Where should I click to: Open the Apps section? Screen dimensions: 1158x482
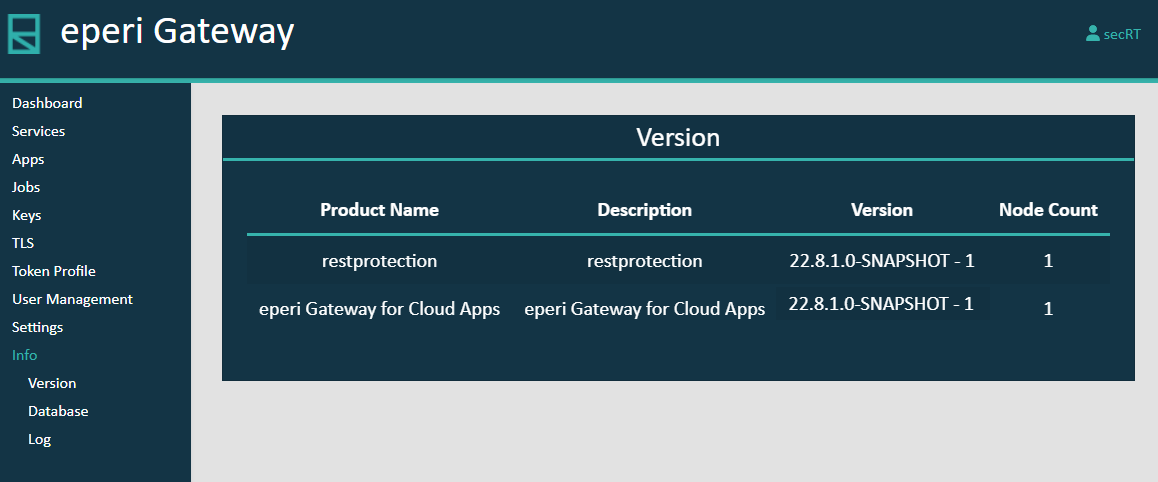pos(28,159)
